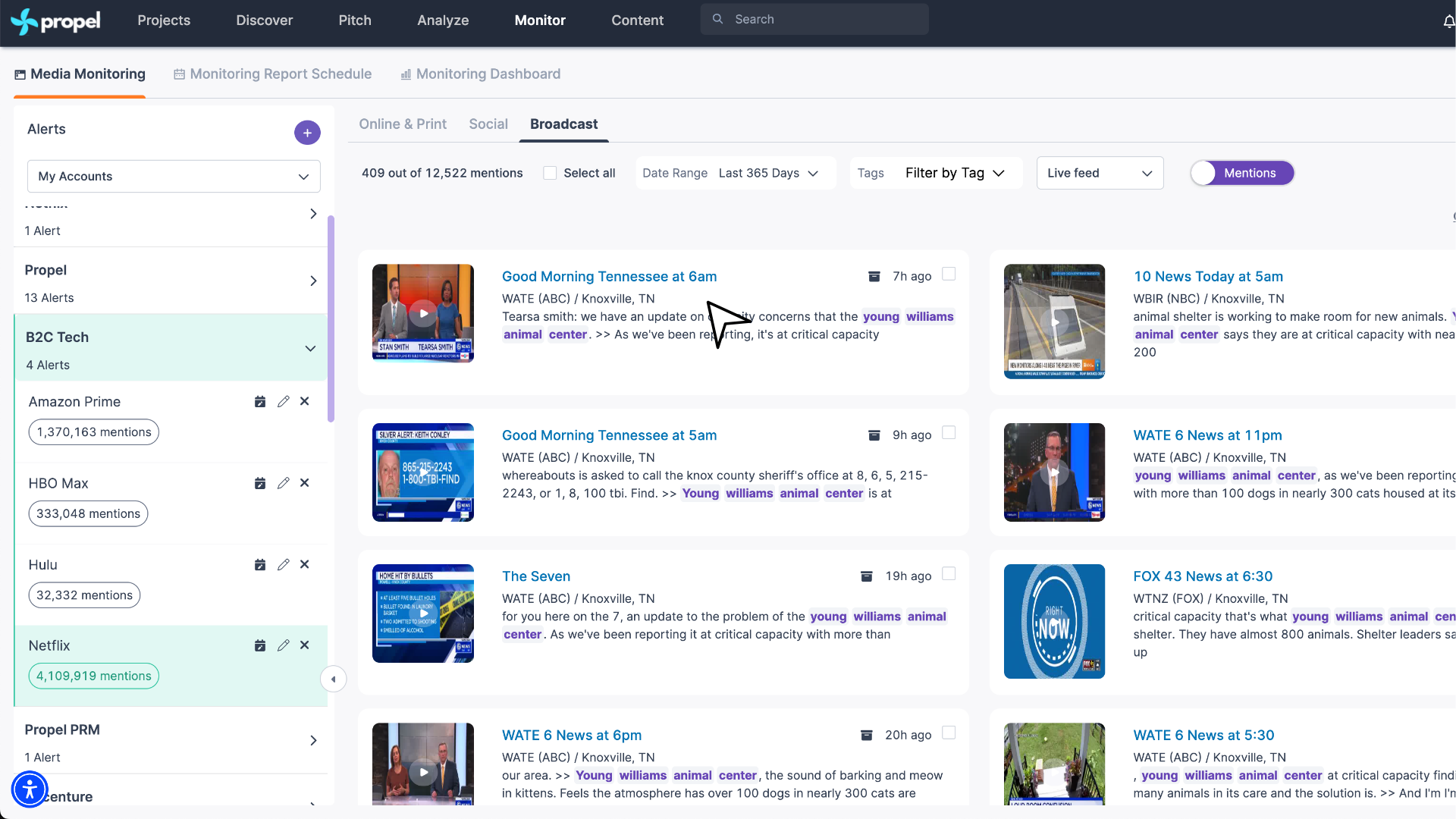This screenshot has width=1456, height=819.
Task: Open the FOX 43 Right Now thumbnail
Action: click(1054, 621)
